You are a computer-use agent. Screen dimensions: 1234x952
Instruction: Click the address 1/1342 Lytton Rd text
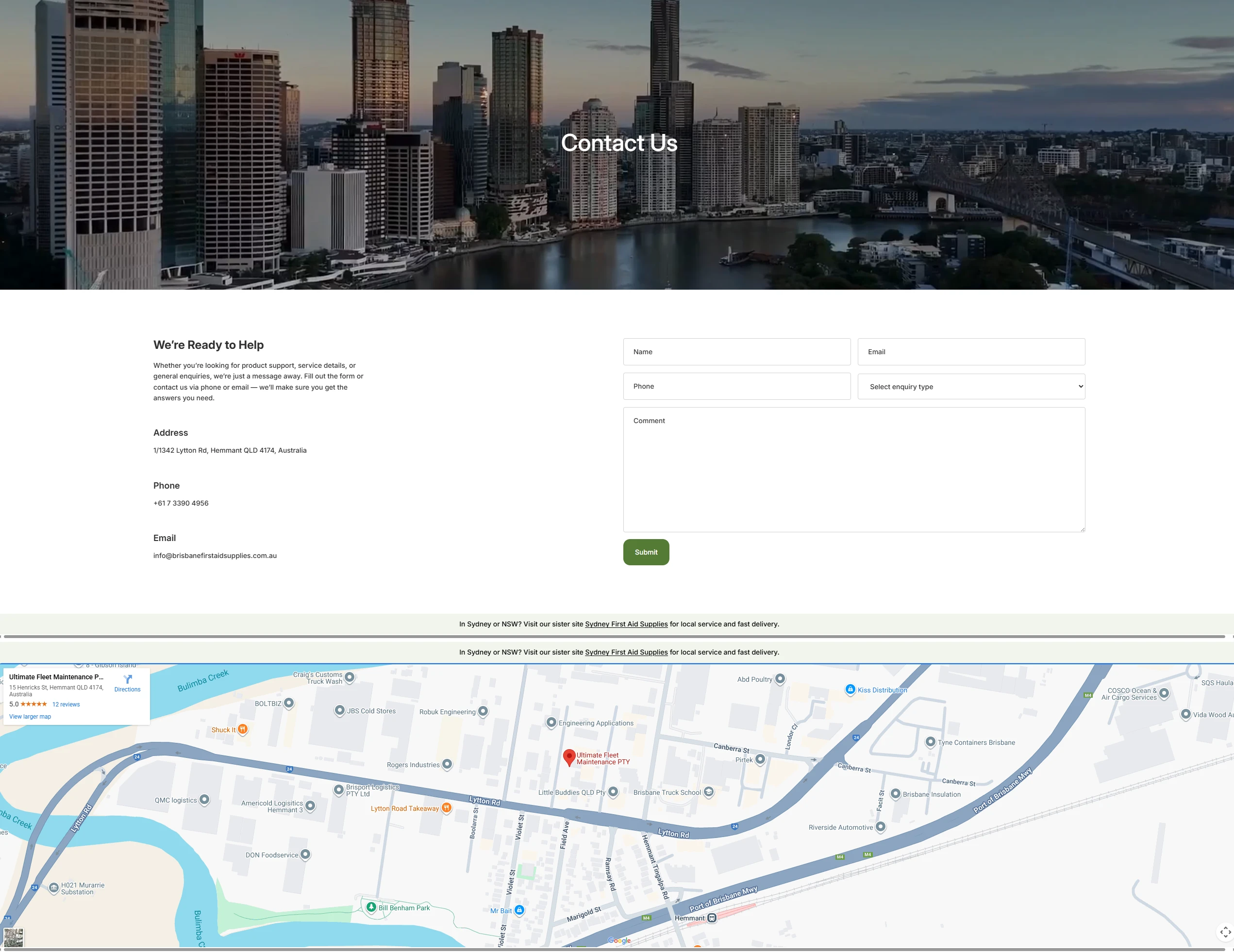230,450
